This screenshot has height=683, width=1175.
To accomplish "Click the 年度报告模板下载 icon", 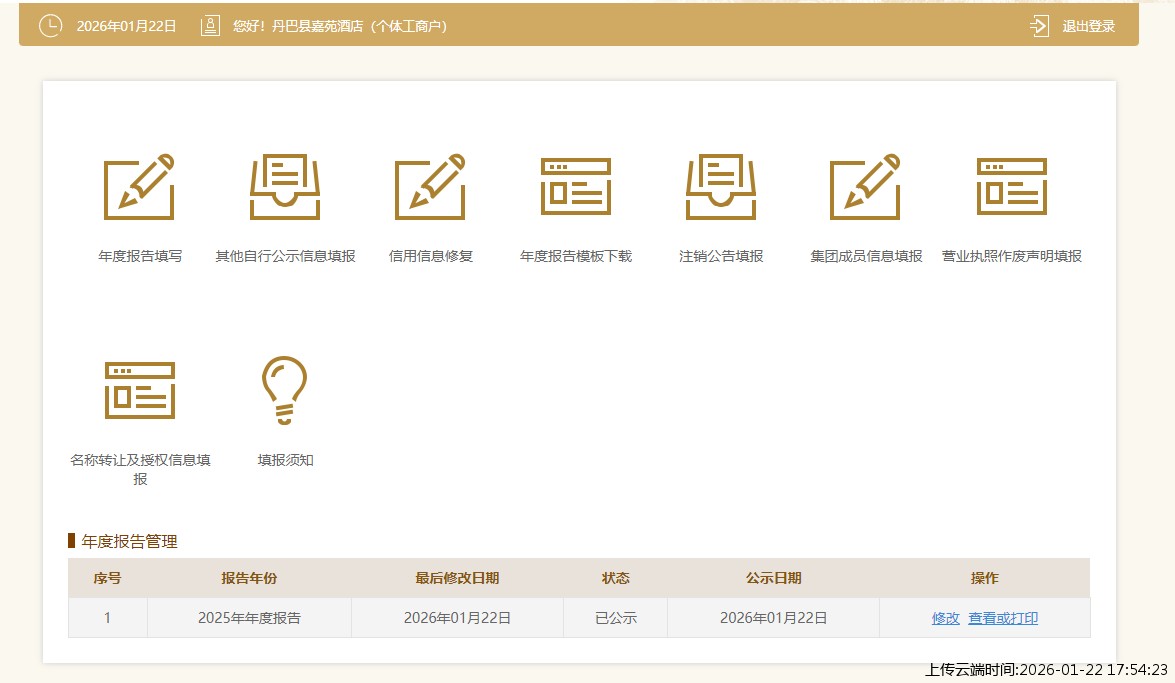I will pyautogui.click(x=576, y=188).
